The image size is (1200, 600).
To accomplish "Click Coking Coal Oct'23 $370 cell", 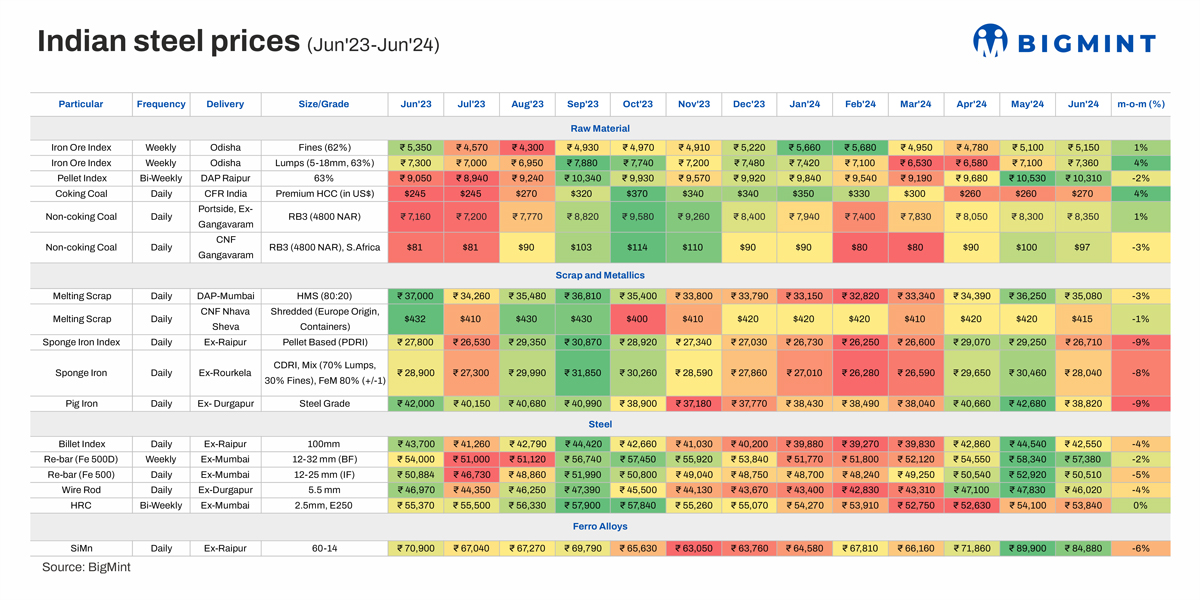I will pos(638,193).
